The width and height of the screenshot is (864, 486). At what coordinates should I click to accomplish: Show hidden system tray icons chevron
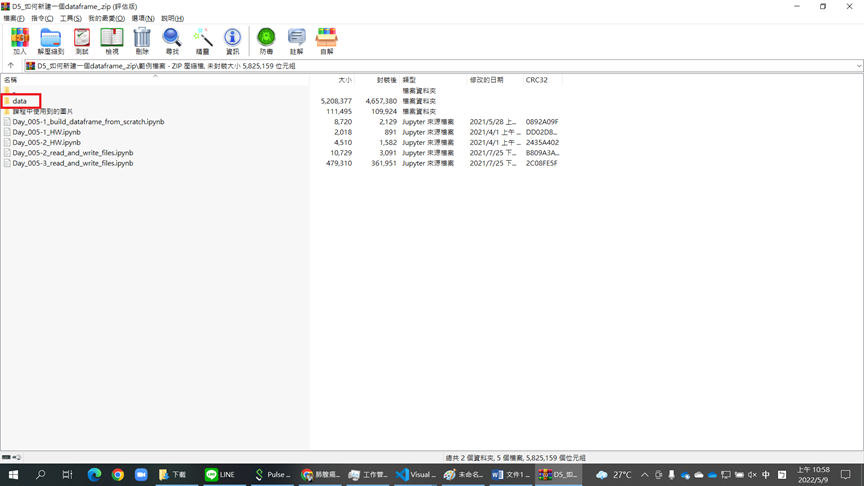click(644, 474)
